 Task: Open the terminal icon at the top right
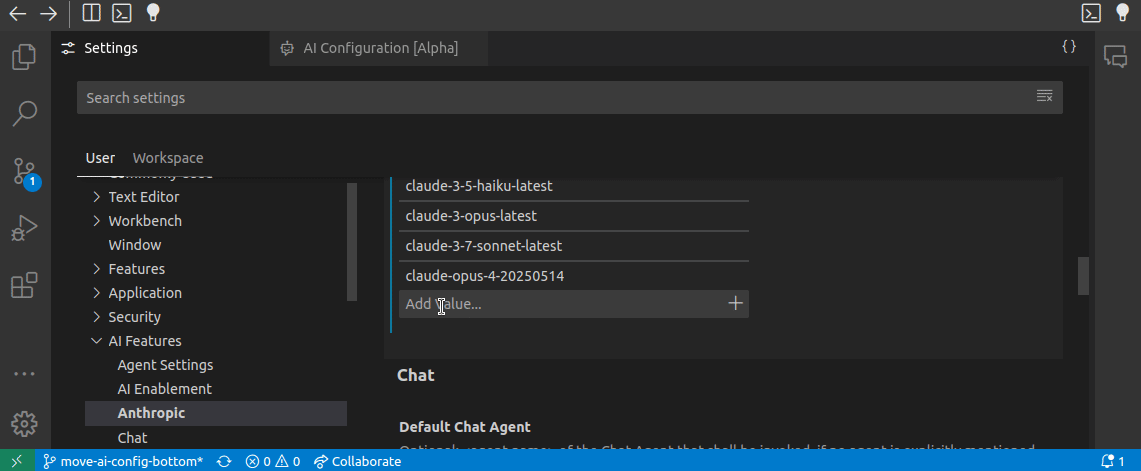pos(1091,13)
